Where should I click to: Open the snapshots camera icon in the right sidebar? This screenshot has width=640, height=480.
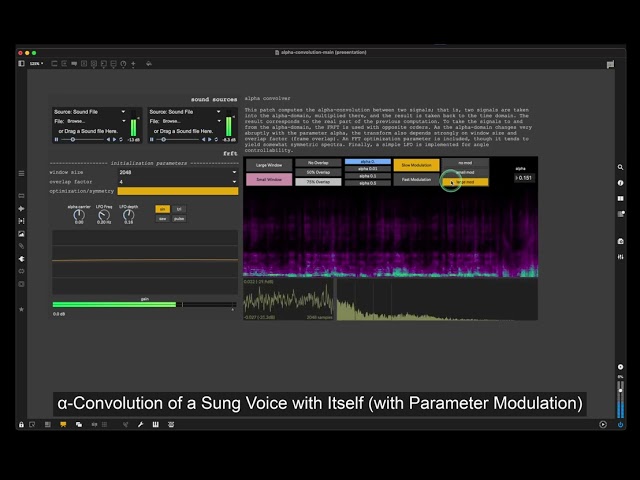point(620,241)
